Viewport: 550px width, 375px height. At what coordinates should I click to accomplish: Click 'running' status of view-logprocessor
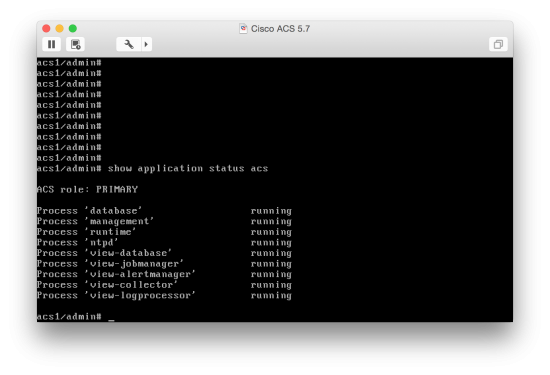(271, 296)
